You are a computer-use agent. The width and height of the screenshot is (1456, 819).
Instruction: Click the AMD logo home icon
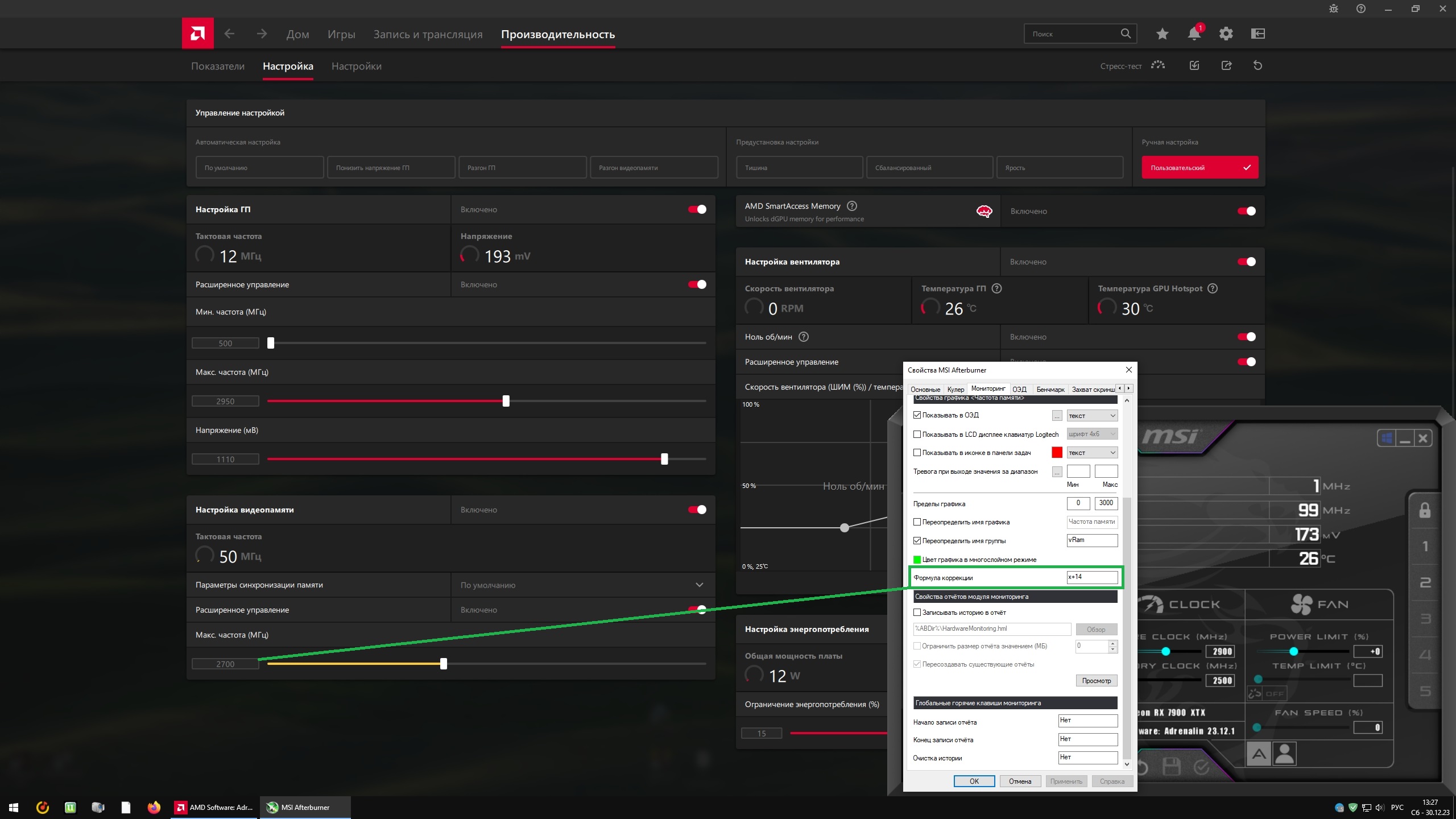(197, 34)
